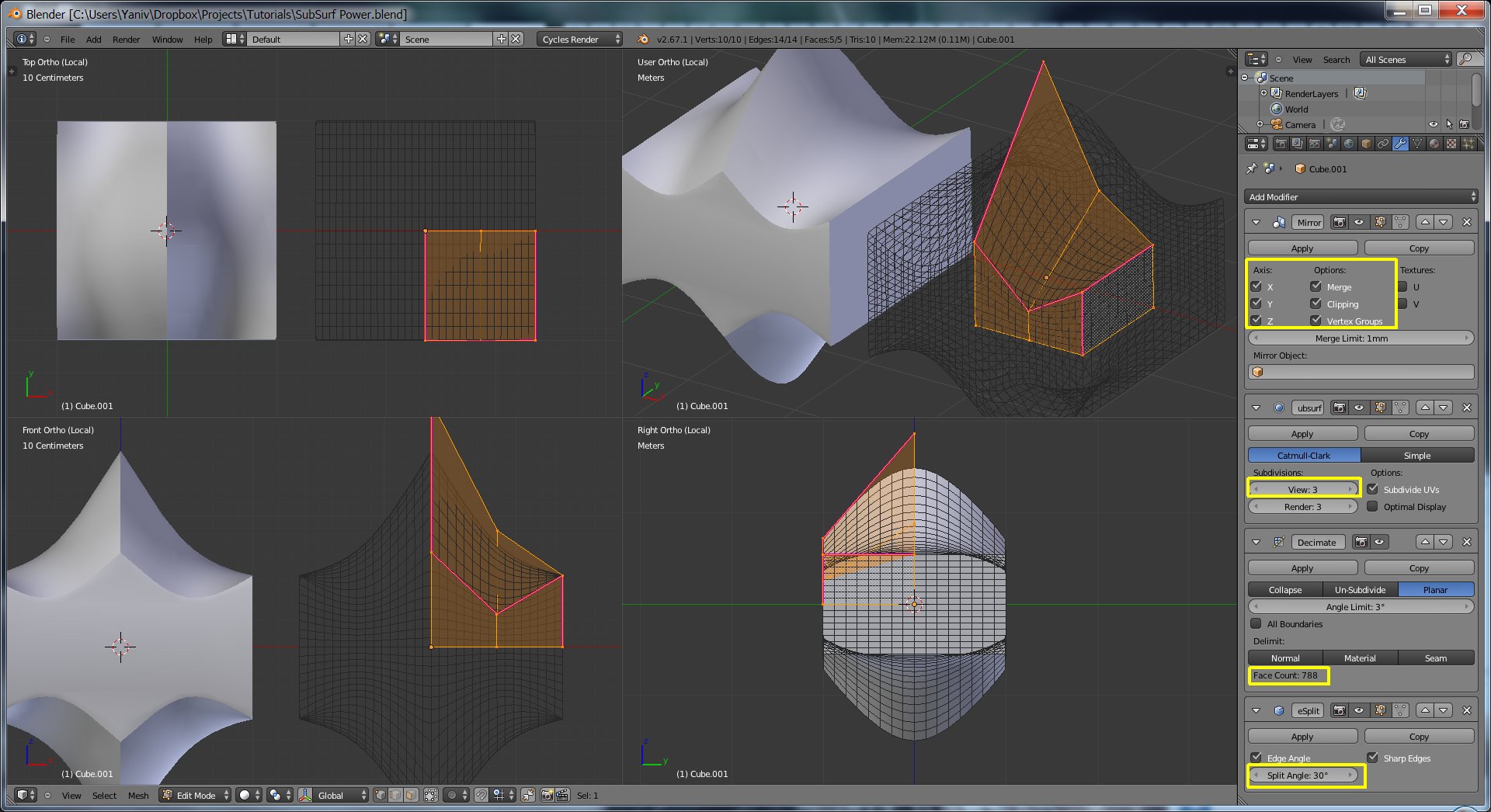Open the Object Data properties tab (triangle icon)
This screenshot has width=1491, height=812.
pyautogui.click(x=1417, y=144)
